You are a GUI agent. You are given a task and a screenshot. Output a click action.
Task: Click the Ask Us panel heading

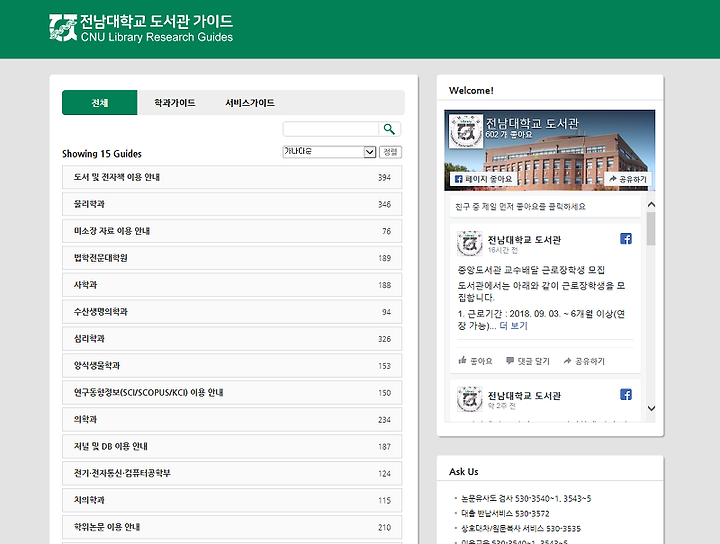coord(463,471)
